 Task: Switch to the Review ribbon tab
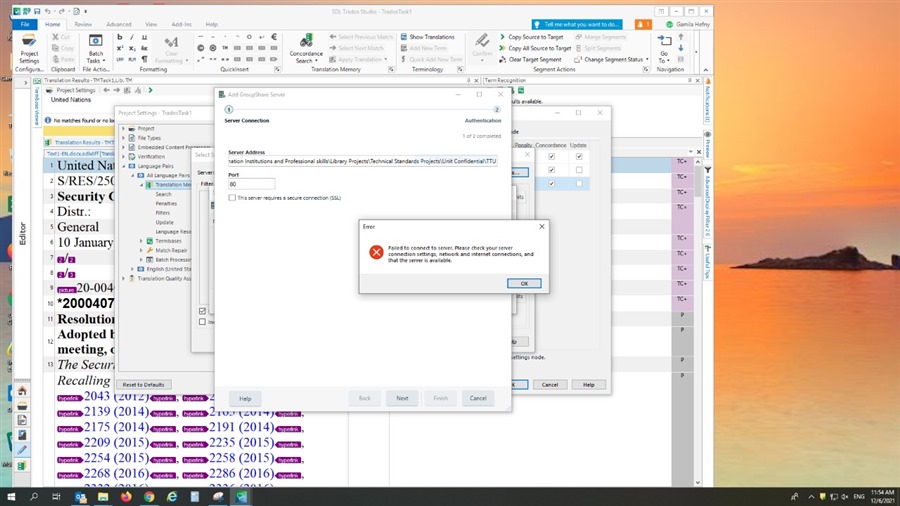pyautogui.click(x=83, y=24)
